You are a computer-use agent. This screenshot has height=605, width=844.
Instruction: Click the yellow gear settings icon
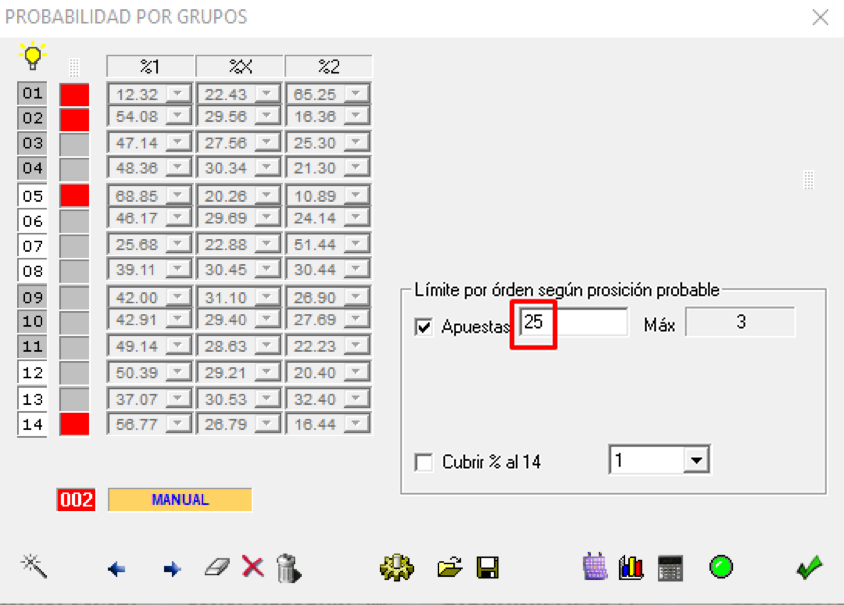397,567
